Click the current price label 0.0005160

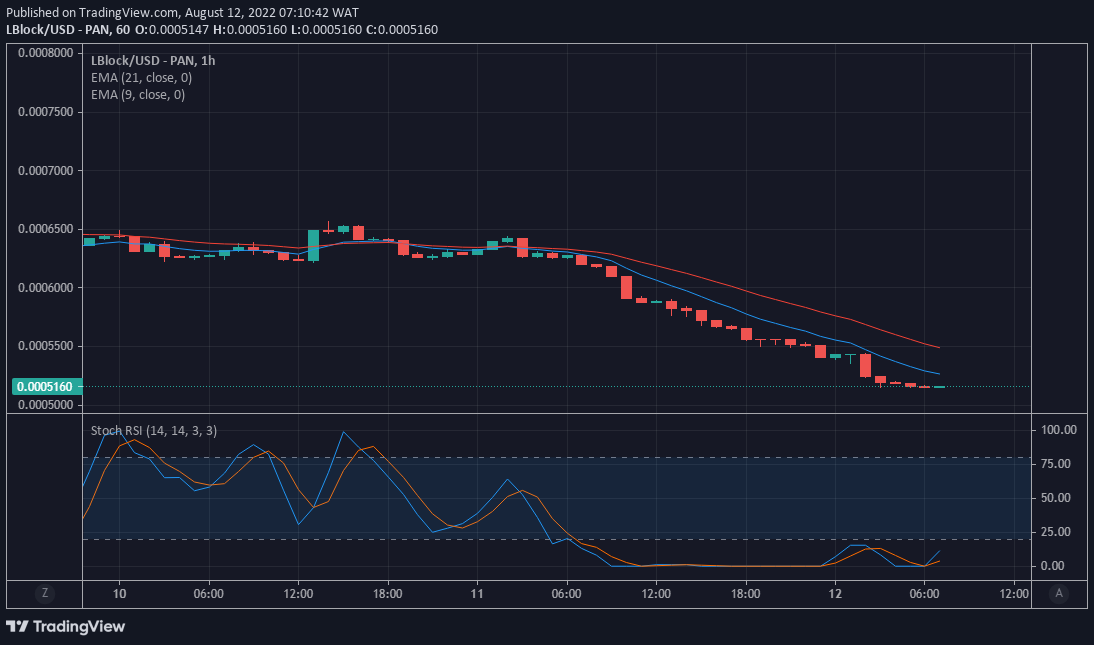pos(45,387)
